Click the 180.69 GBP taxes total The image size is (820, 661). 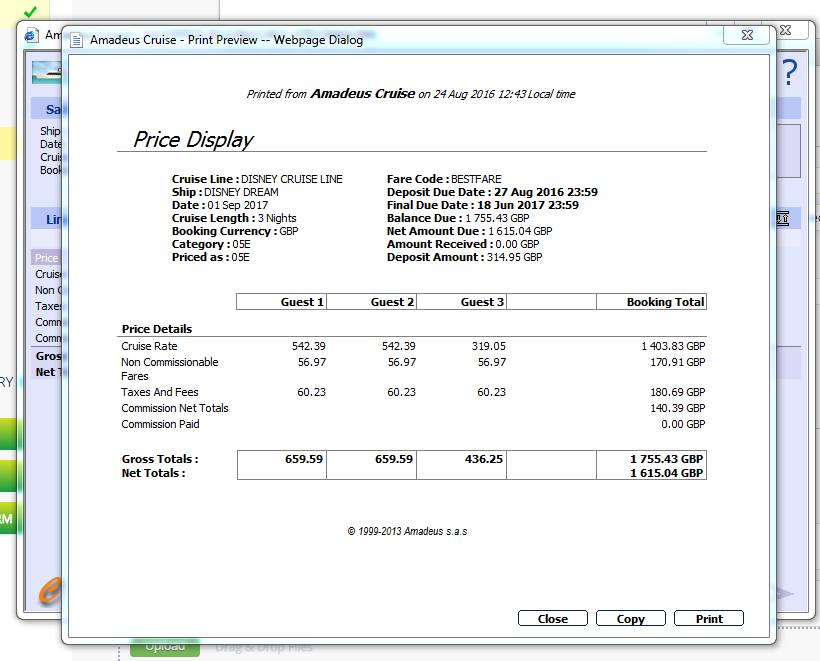tap(677, 392)
